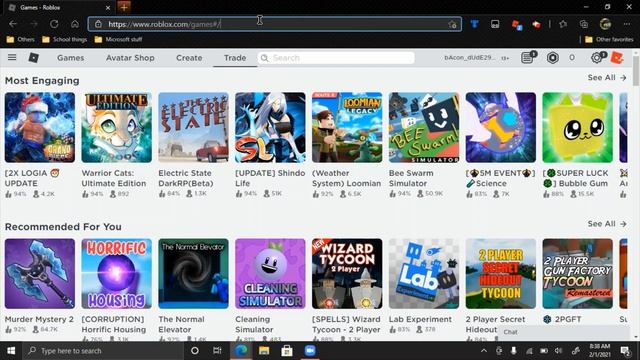Open the Roblox notifications feed icon
Image resolution: width=640 pixels, height=360 pixels.
coord(528,58)
